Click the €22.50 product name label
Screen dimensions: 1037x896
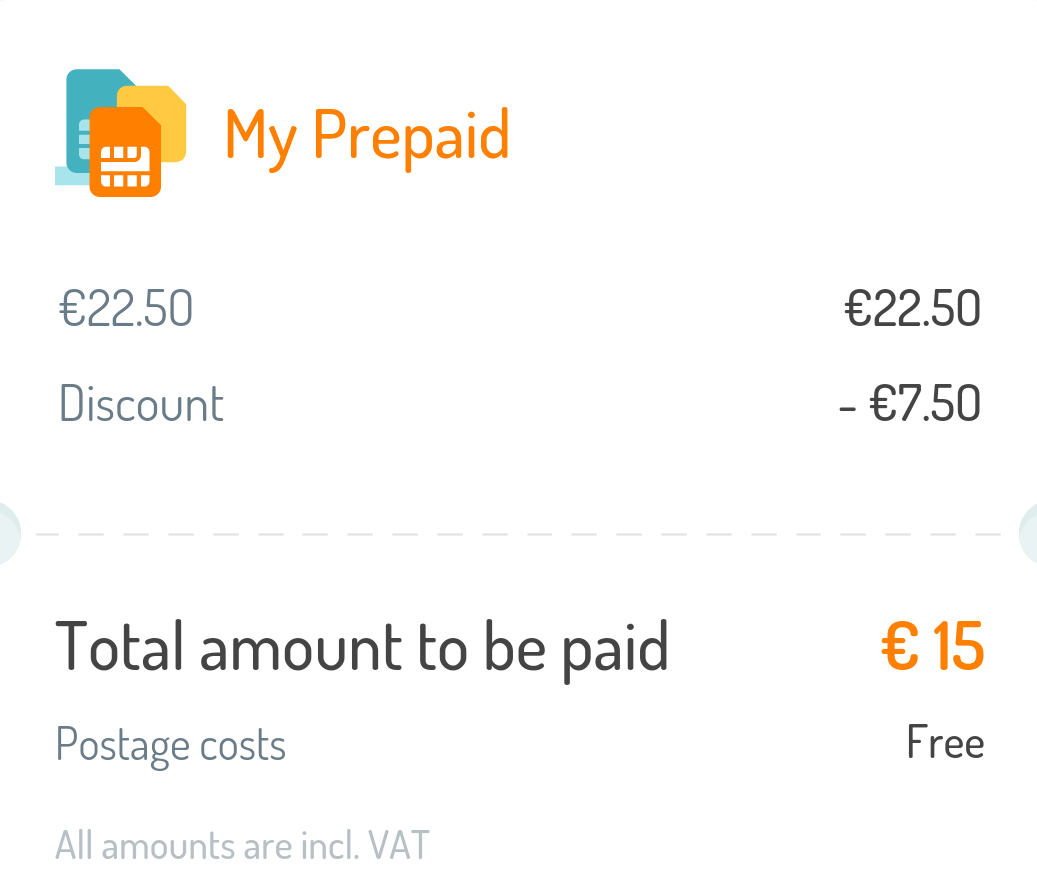click(126, 309)
